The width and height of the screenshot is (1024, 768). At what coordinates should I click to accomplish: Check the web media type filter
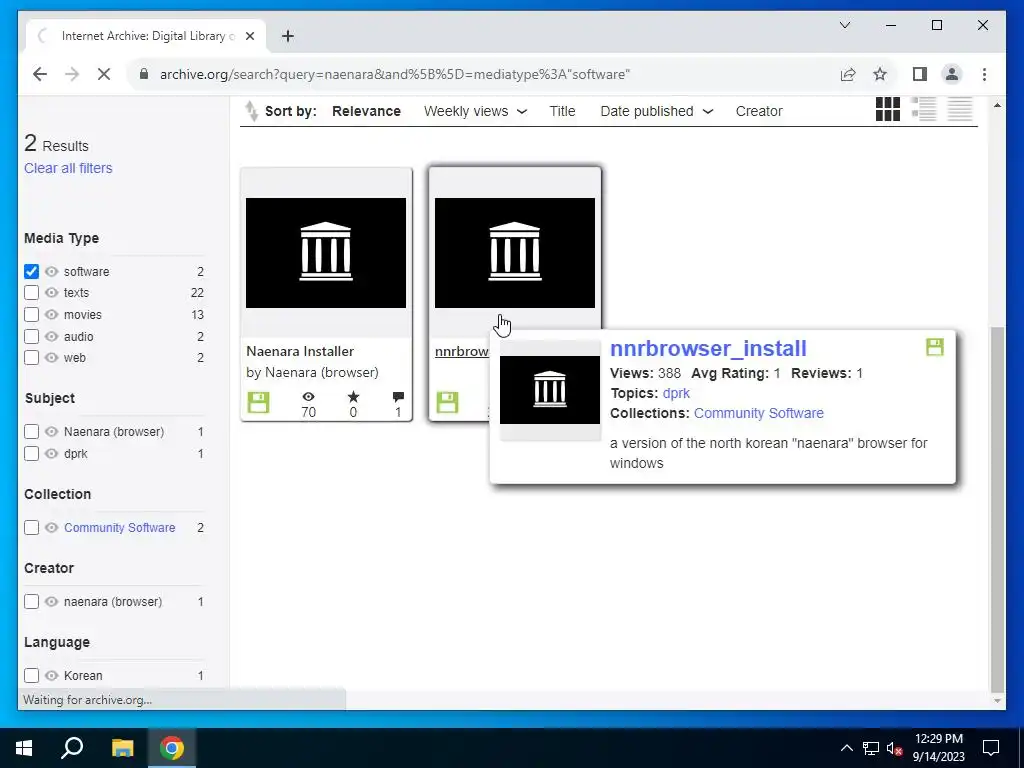click(x=31, y=357)
